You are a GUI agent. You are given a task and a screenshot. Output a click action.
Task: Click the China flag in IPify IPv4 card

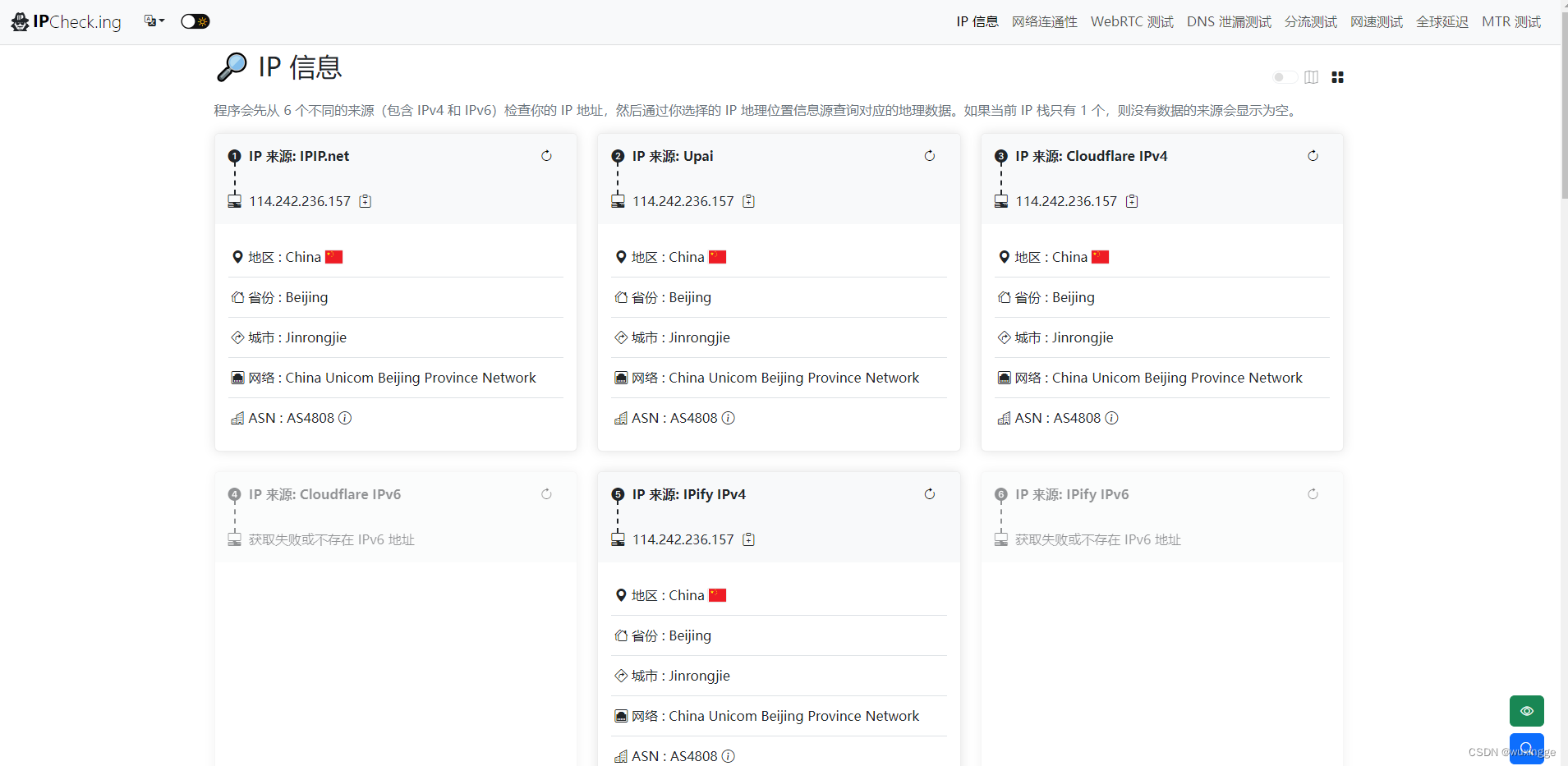point(718,595)
